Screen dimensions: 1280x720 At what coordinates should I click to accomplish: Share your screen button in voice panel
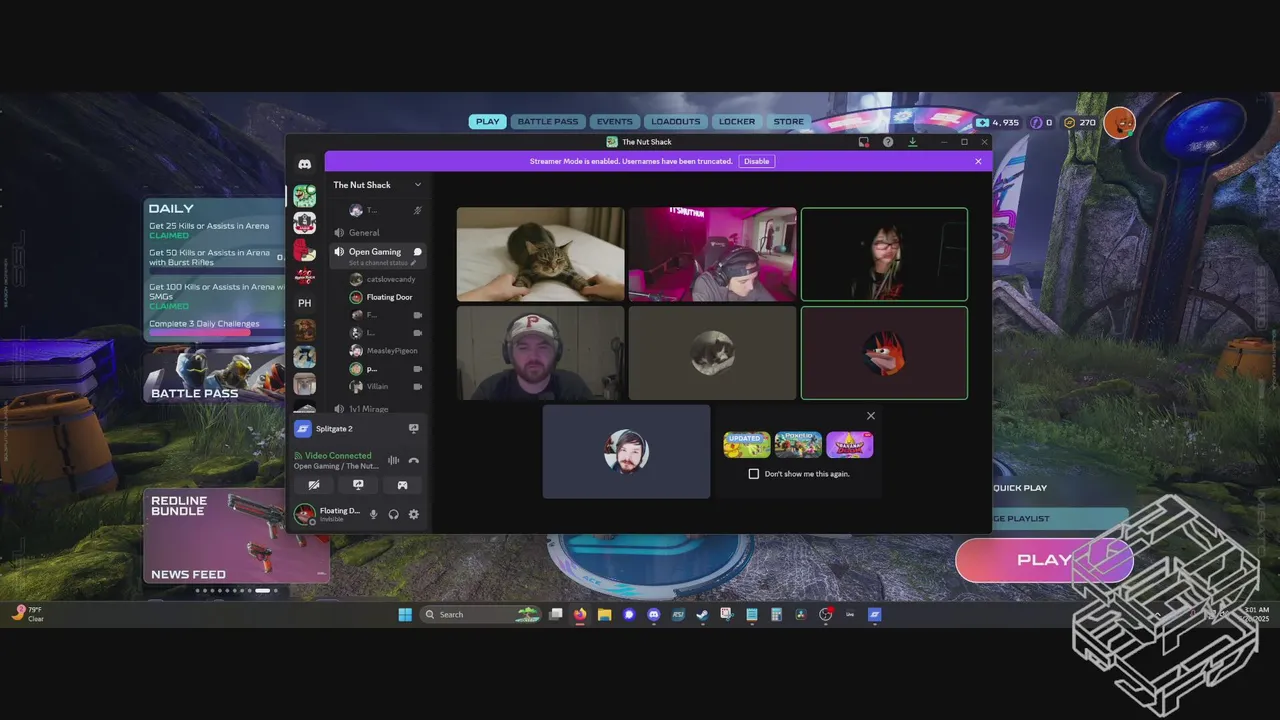358,485
